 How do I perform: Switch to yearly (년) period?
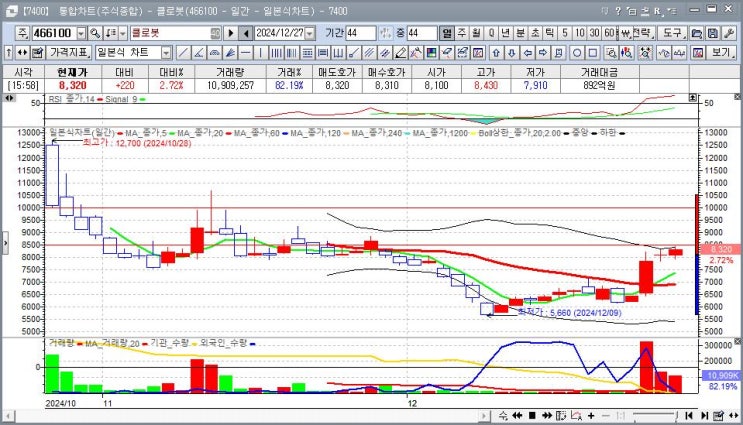pyautogui.click(x=506, y=33)
